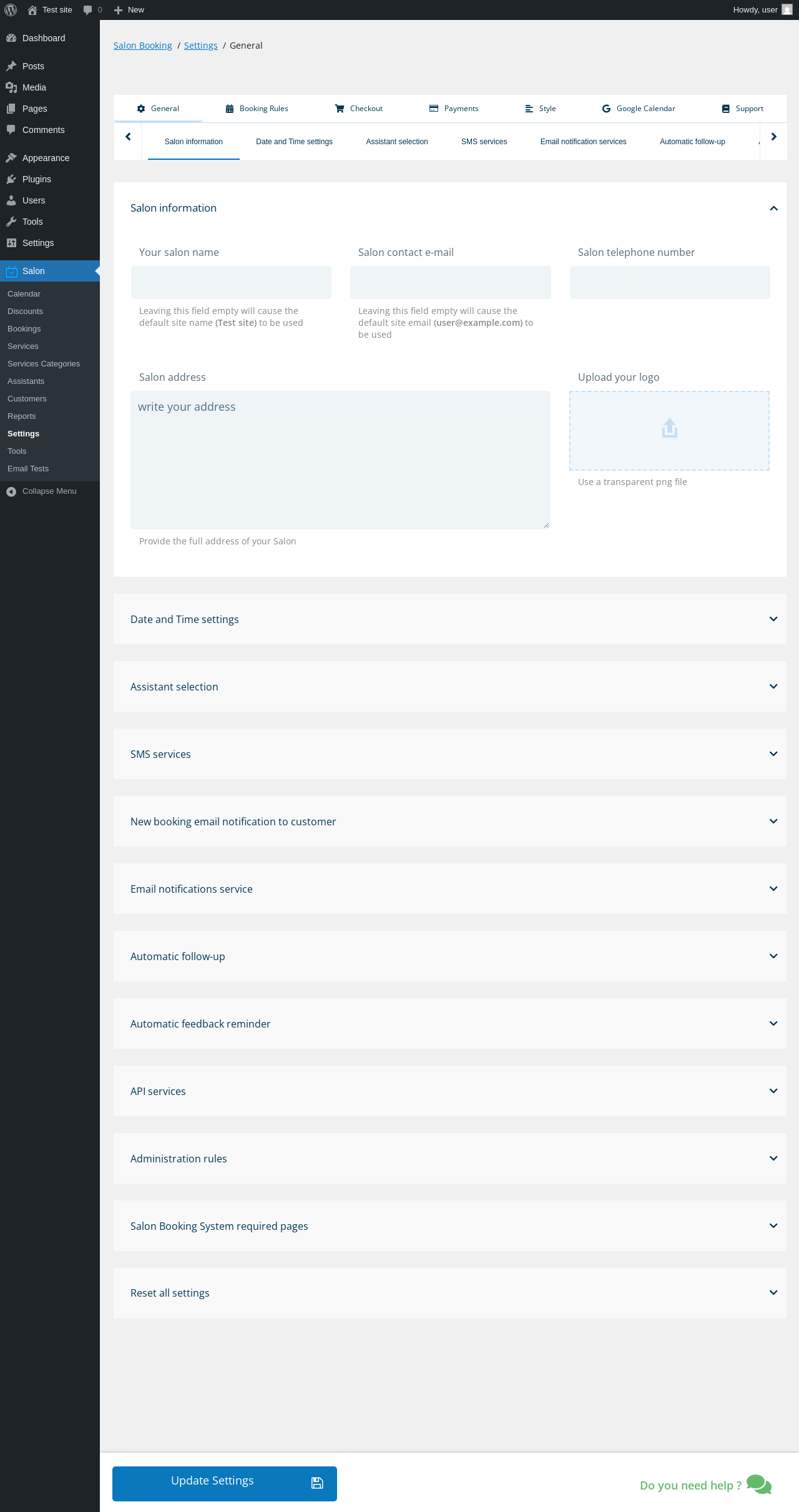
Task: Click the Your salon name field
Action: pyautogui.click(x=231, y=283)
